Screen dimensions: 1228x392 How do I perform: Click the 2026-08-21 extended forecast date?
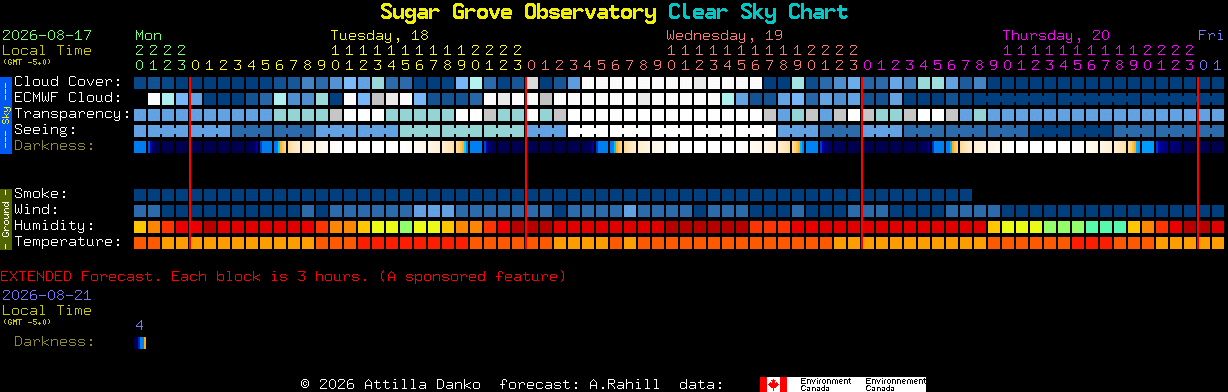[x=47, y=295]
